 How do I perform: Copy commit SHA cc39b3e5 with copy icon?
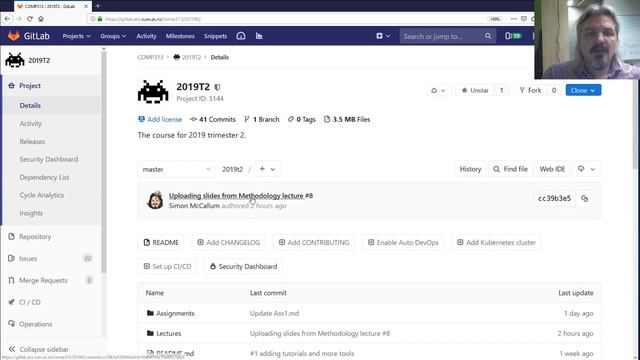584,198
